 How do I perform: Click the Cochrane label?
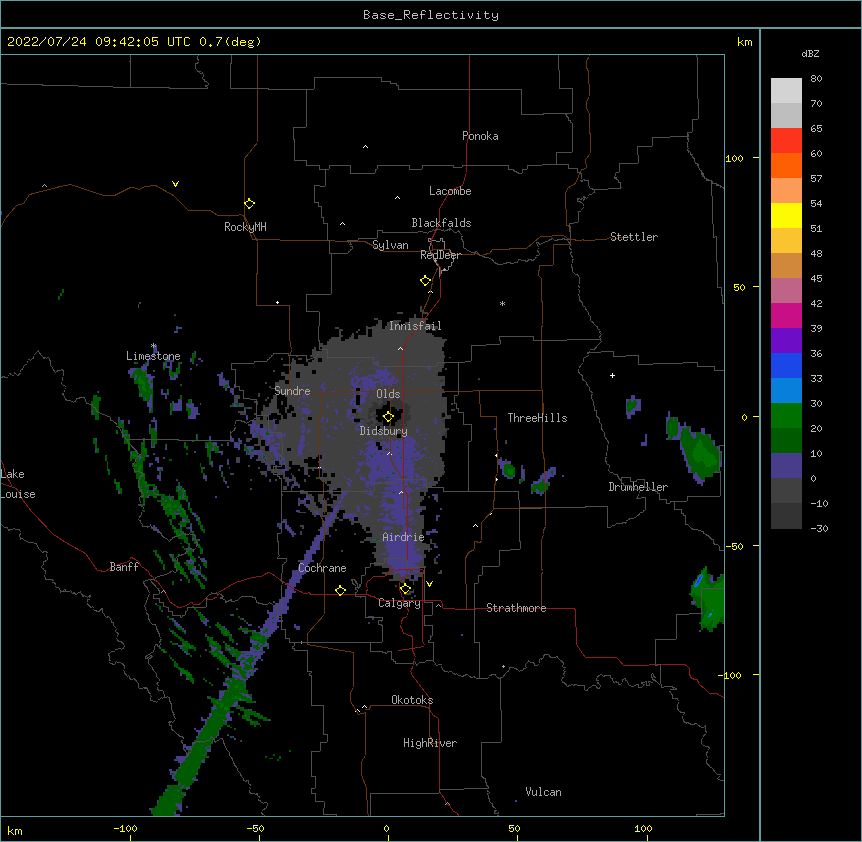[322, 568]
